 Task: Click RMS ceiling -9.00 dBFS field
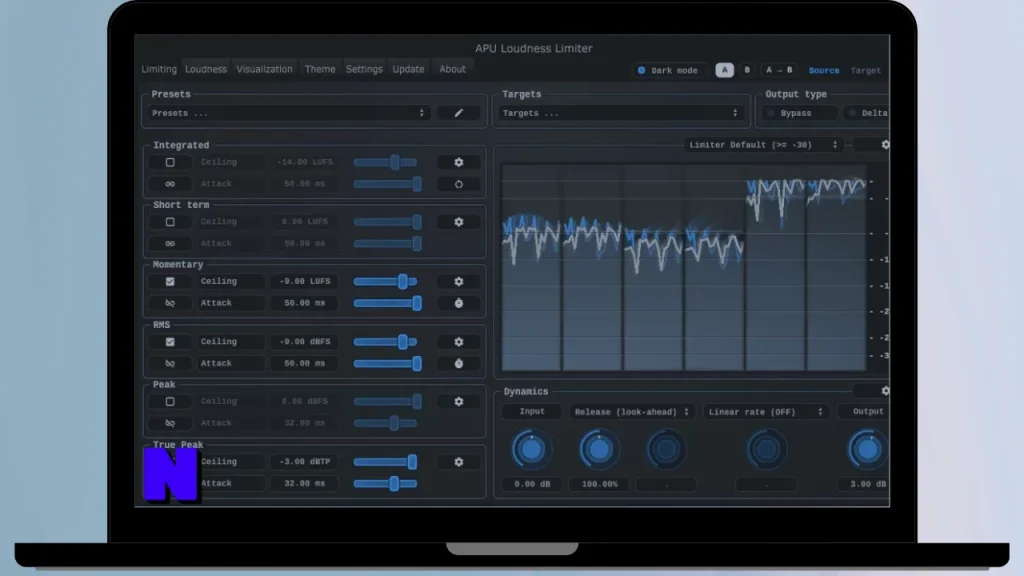[x=305, y=342]
